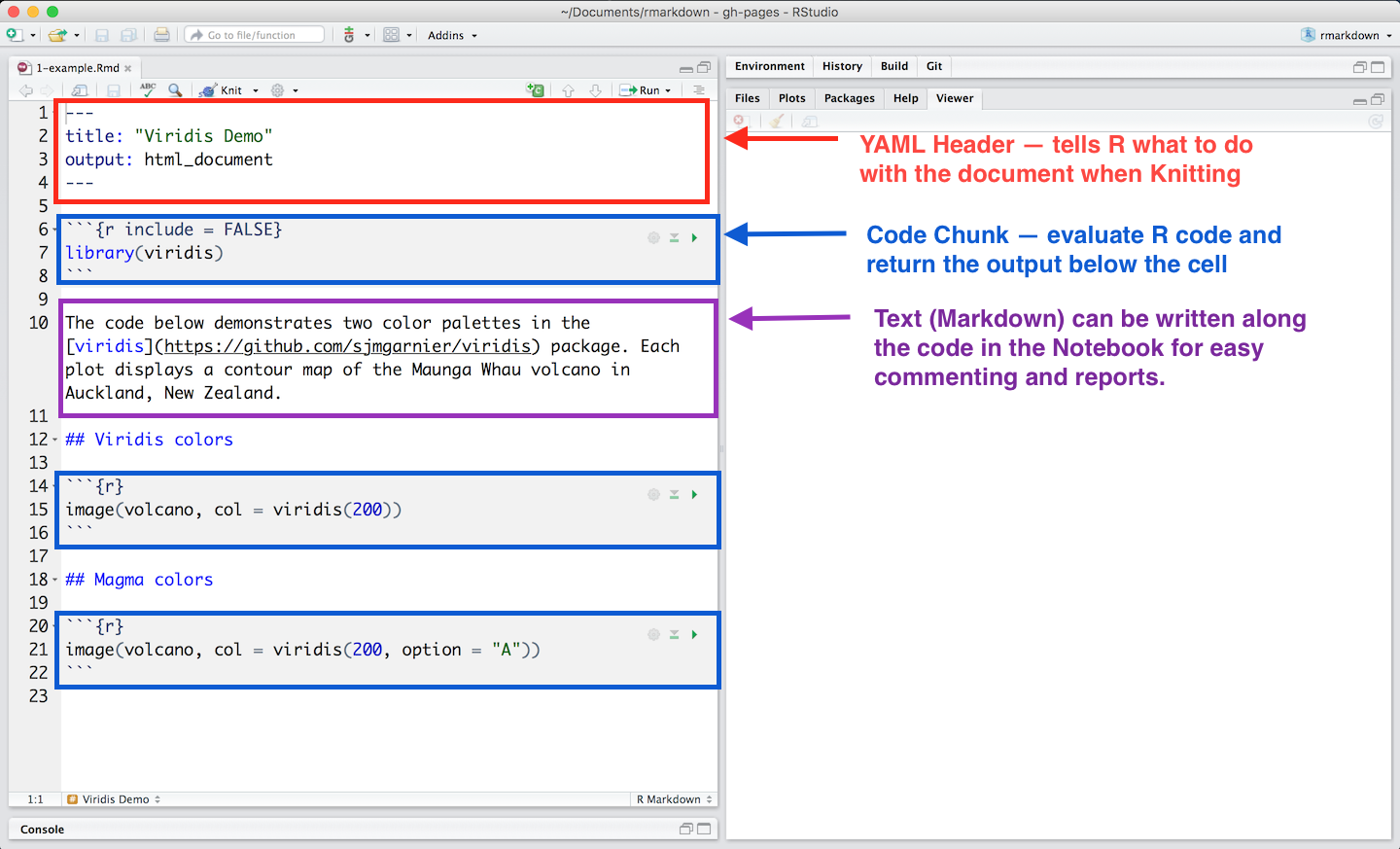Switch to the Packages tab

(849, 98)
